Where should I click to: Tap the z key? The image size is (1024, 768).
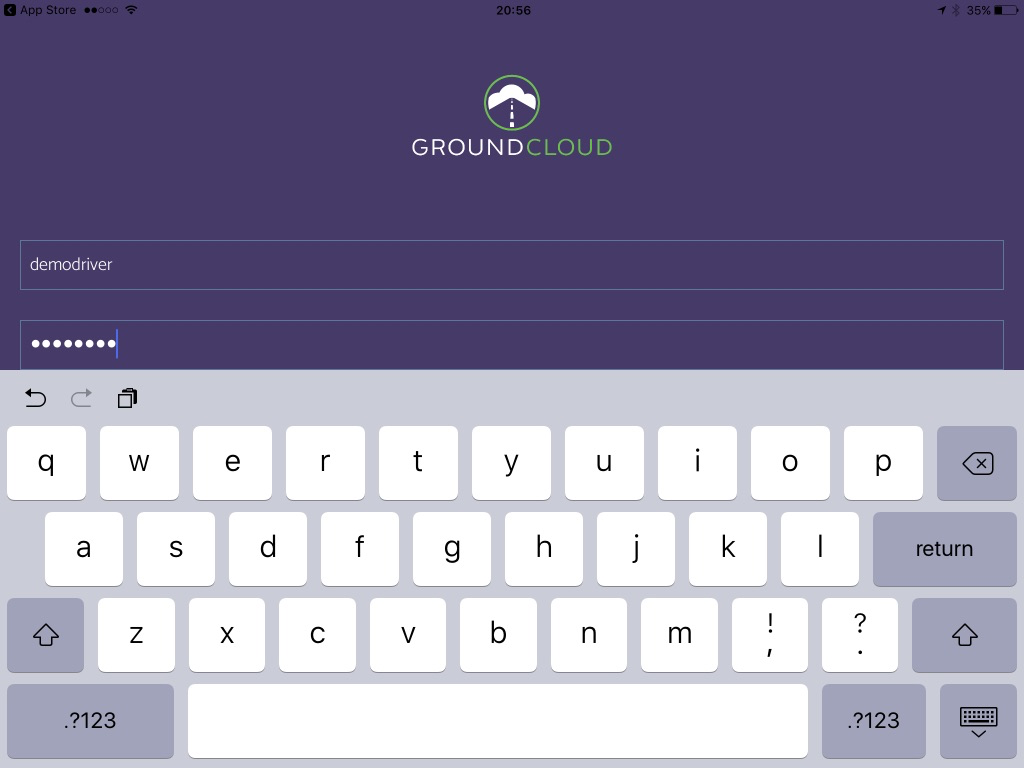pyautogui.click(x=136, y=635)
